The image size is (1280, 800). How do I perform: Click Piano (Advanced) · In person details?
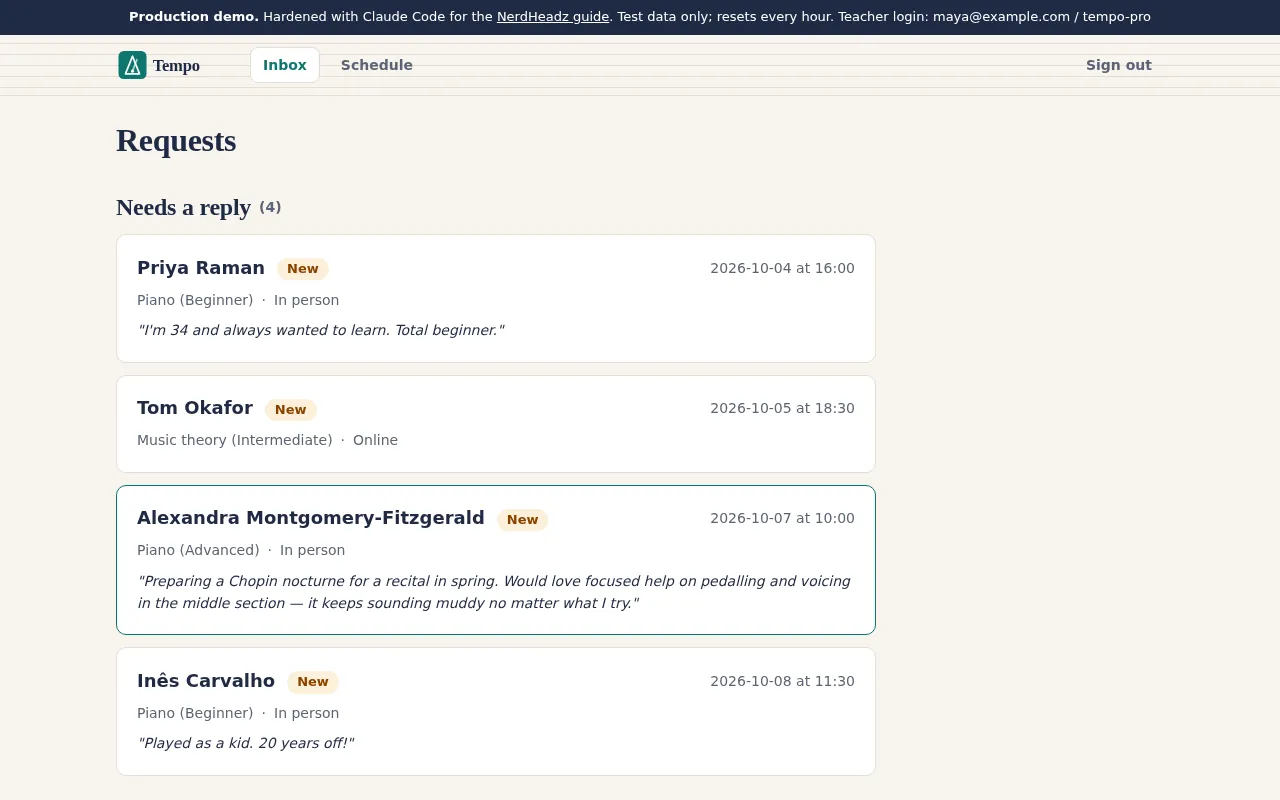tap(241, 550)
